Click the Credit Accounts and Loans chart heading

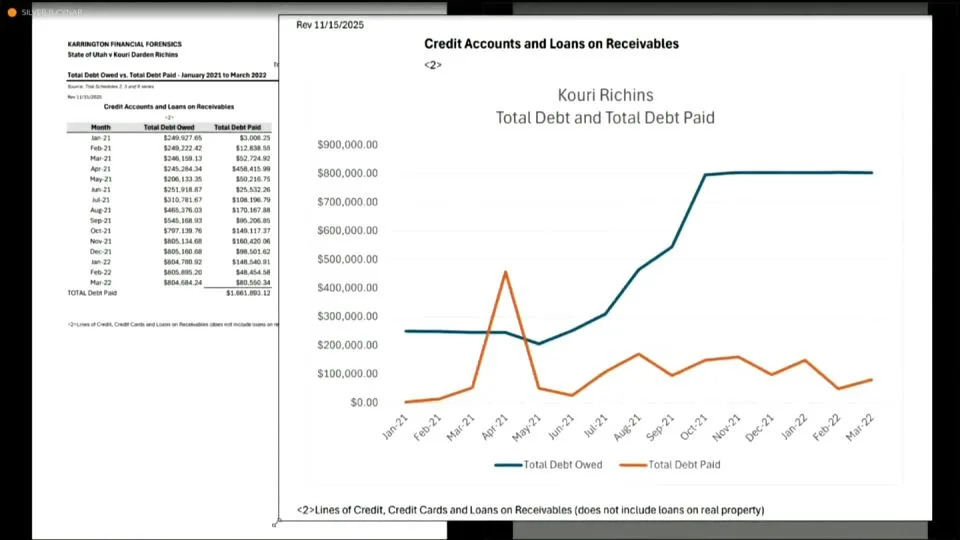click(551, 44)
